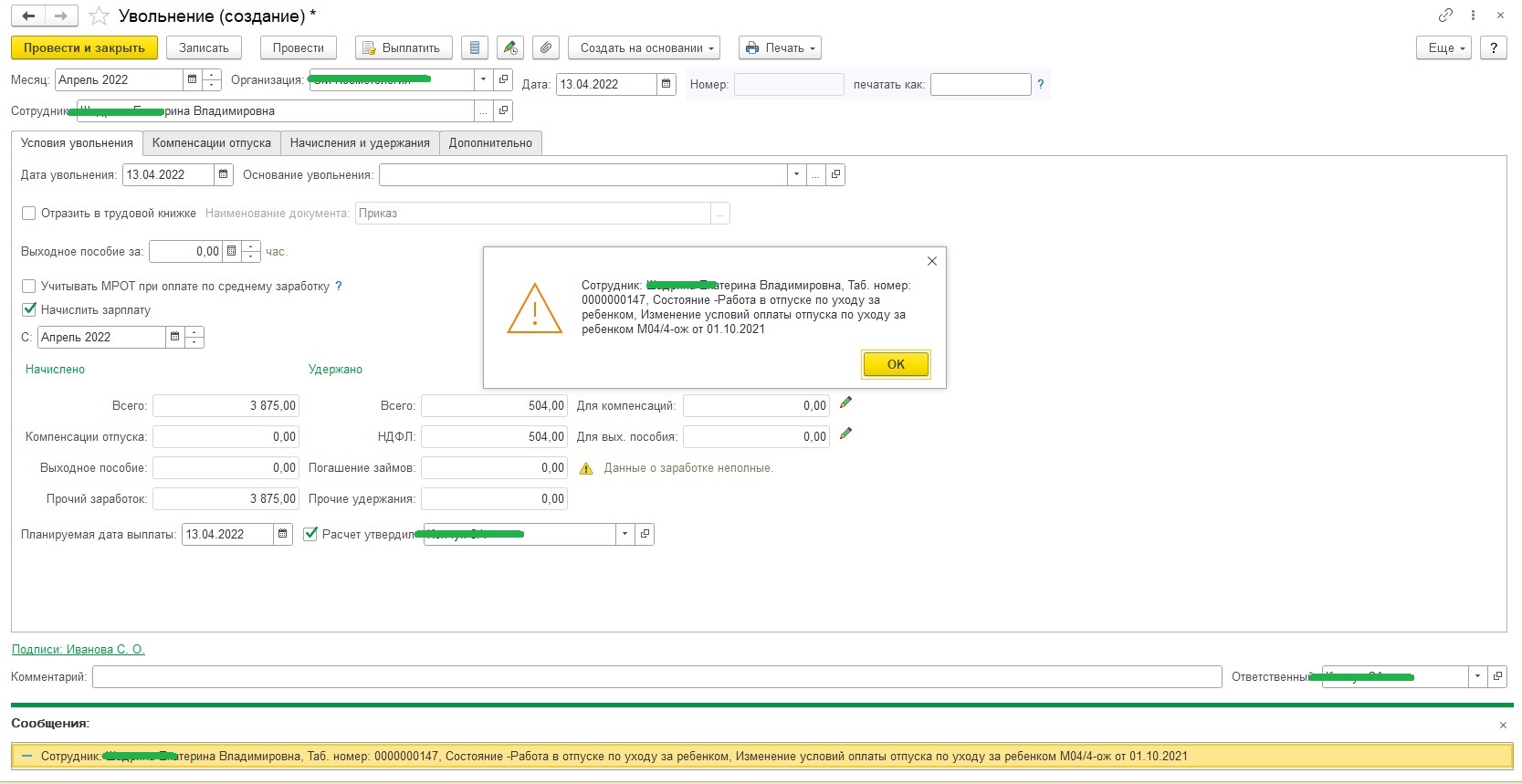Open document movements report icon

click(x=475, y=47)
